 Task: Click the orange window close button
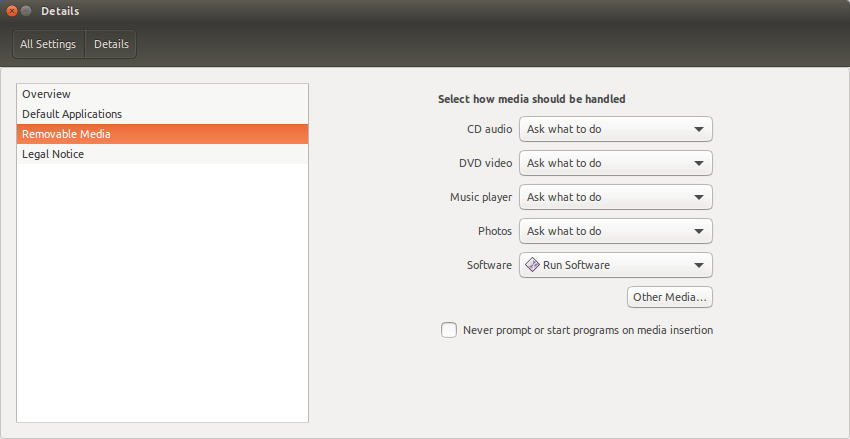[x=11, y=11]
